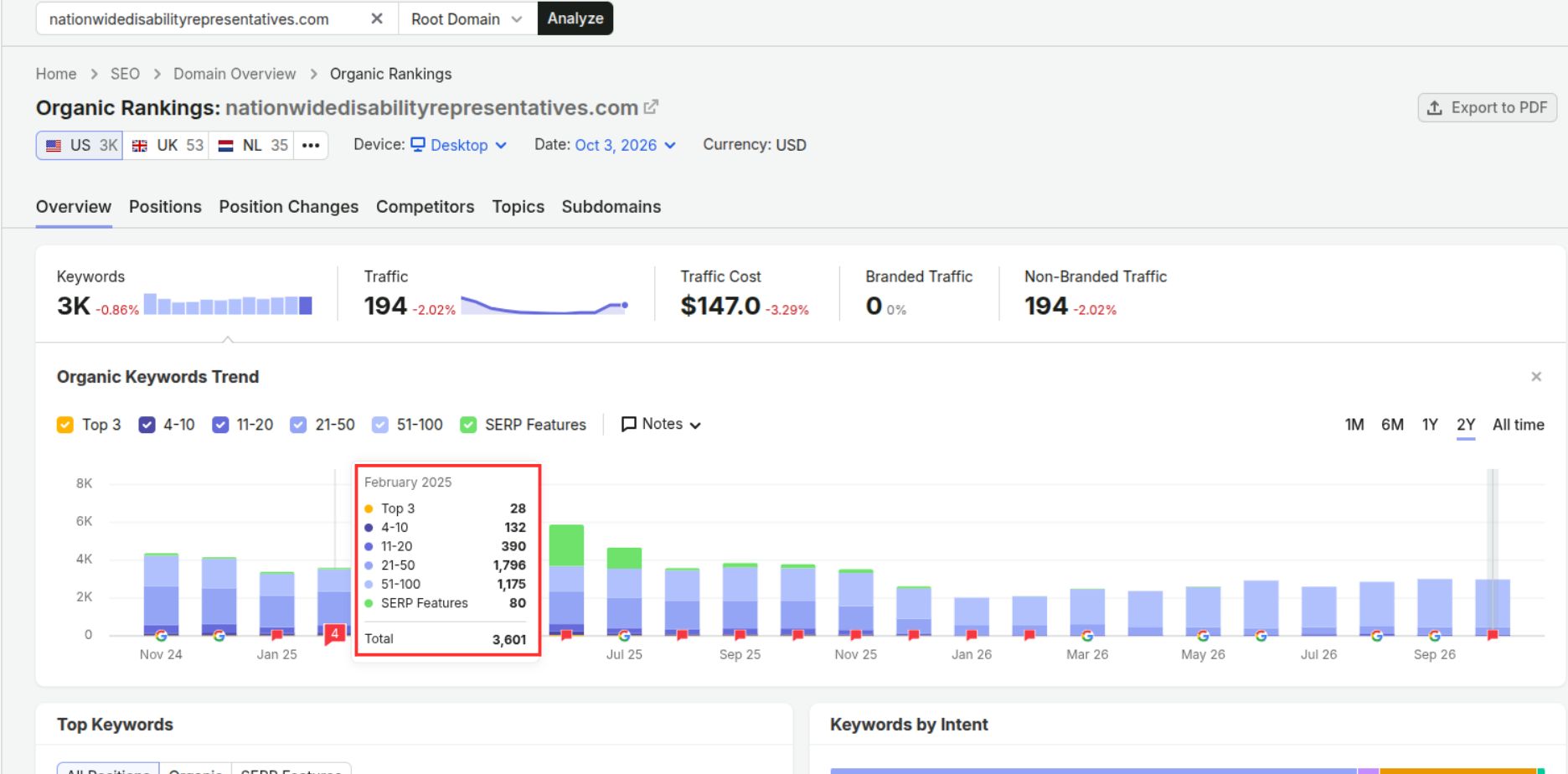1568x774 pixels.
Task: Switch to the Position Changes tab
Action: (288, 207)
